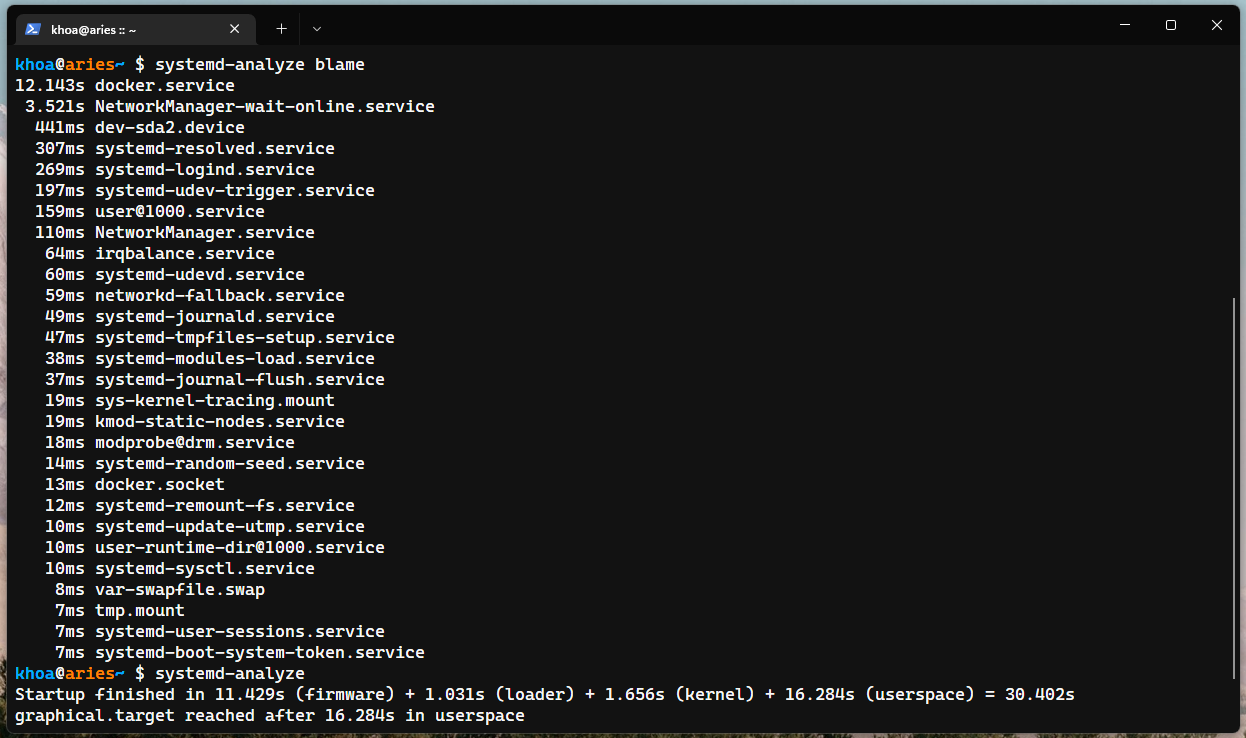The image size is (1246, 738).
Task: Close the terminal window
Action: [x=1217, y=26]
